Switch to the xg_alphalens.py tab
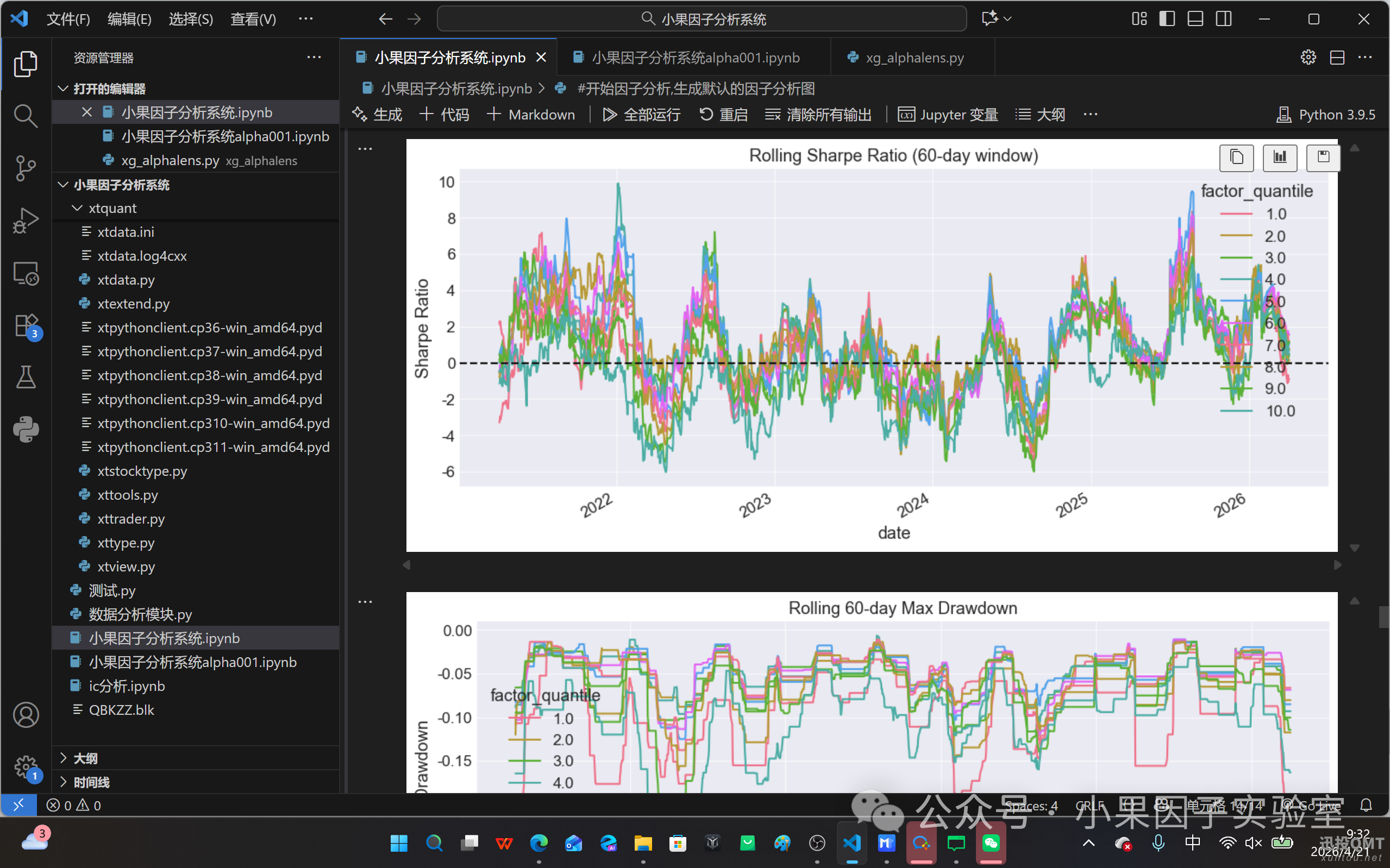Viewport: 1390px width, 868px height. 913,58
